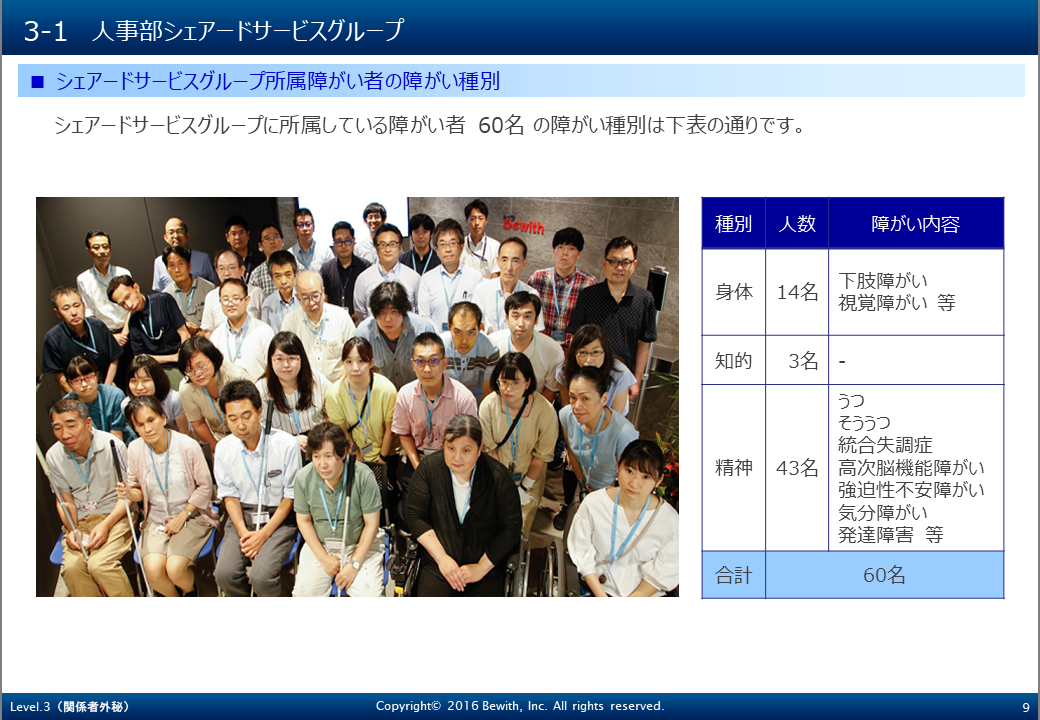Click the slide title '3-1 人事部シェアードサービスグループ'
This screenshot has width=1040, height=720.
pyautogui.click(x=214, y=30)
